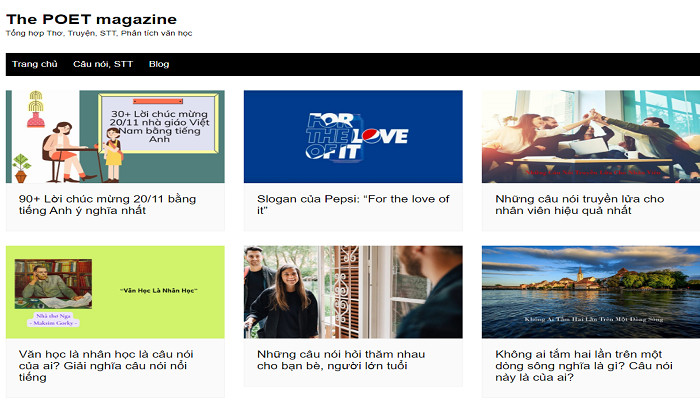This screenshot has width=700, height=400.
Task: Read 'Những câu nói truyền lửa cho nhân viên'
Action: point(580,204)
